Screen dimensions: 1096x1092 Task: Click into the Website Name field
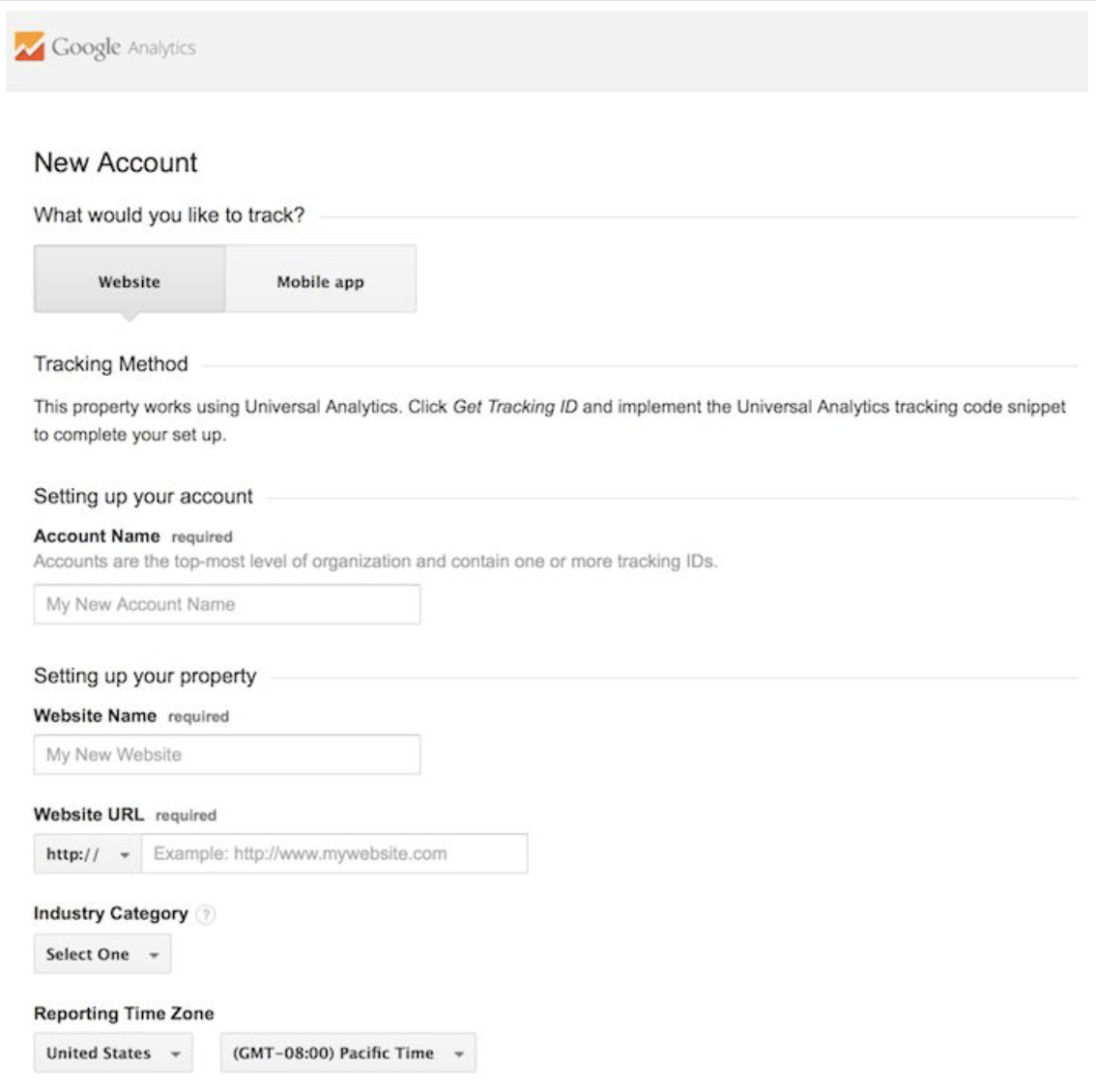pos(226,755)
